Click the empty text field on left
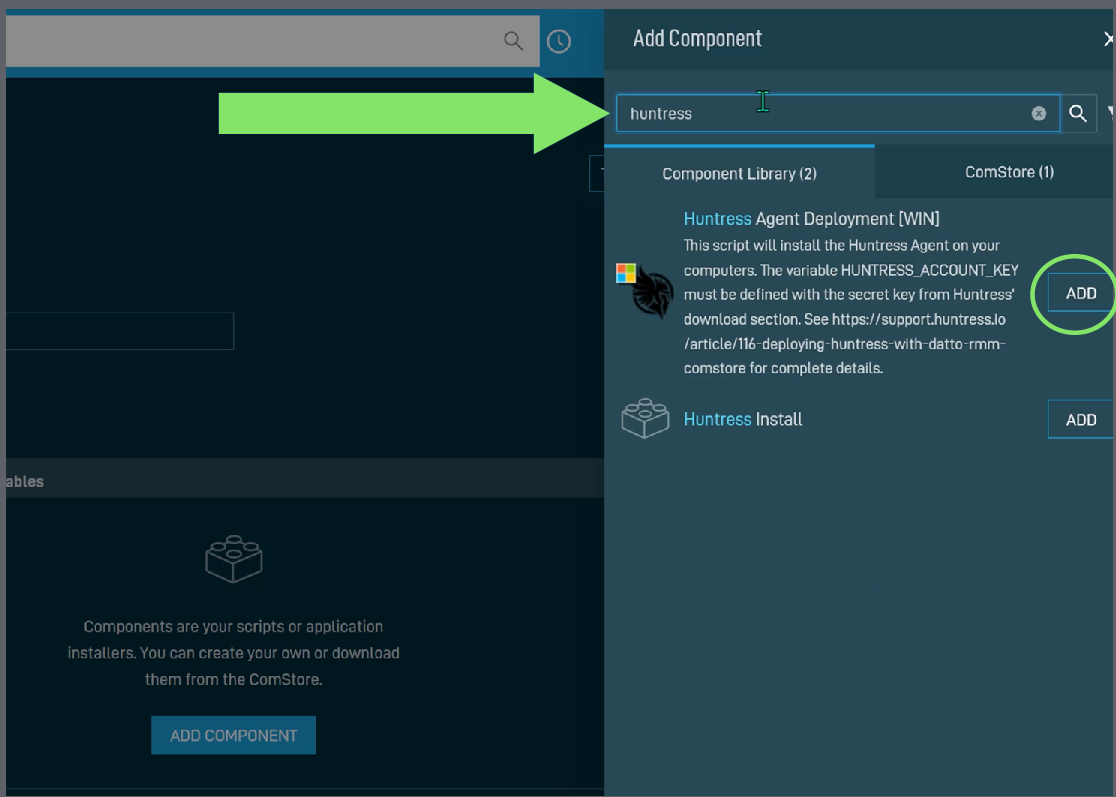Viewport: 1116px width, 797px height. click(x=120, y=331)
